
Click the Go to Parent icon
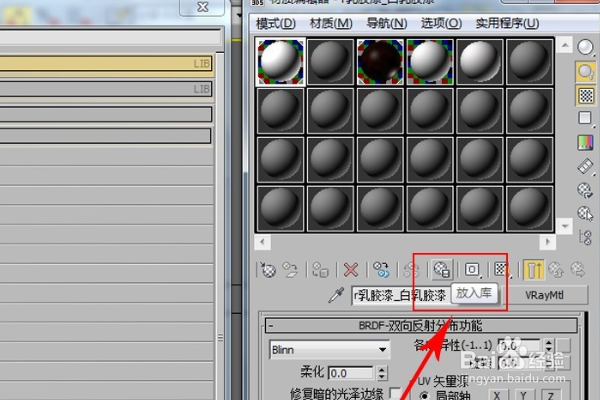pyautogui.click(x=556, y=270)
